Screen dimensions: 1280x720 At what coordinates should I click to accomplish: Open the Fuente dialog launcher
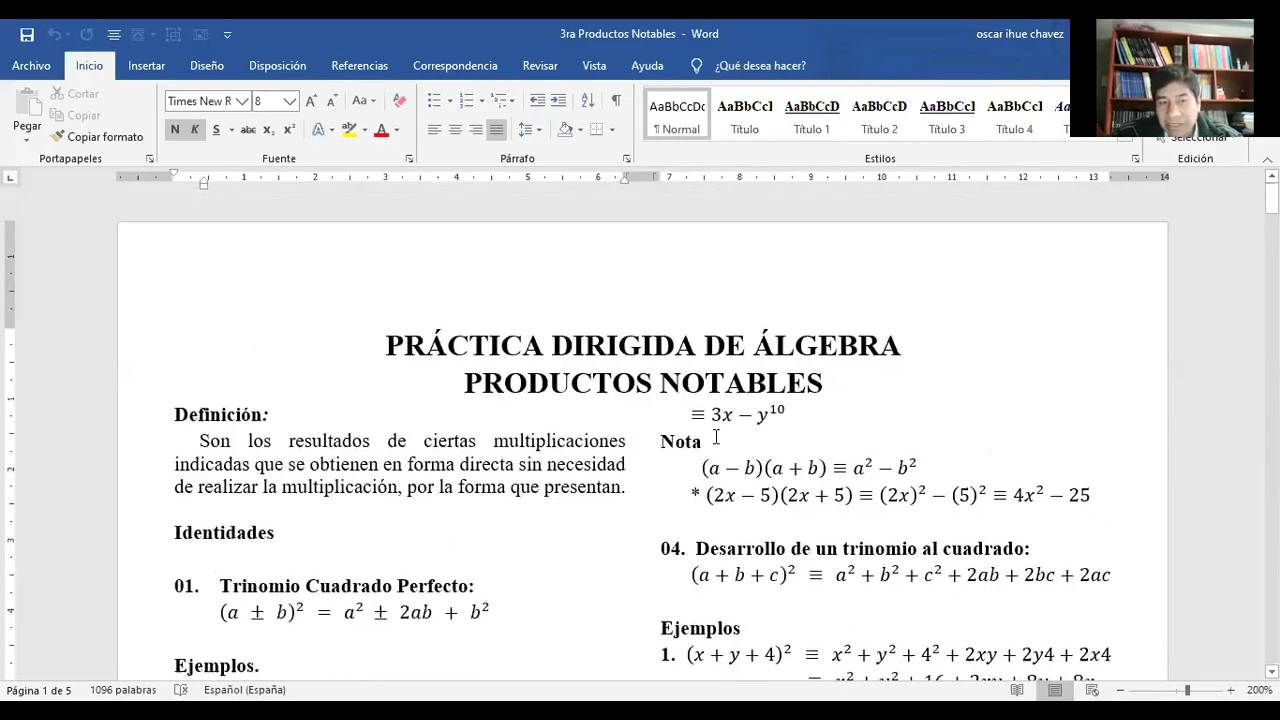409,159
